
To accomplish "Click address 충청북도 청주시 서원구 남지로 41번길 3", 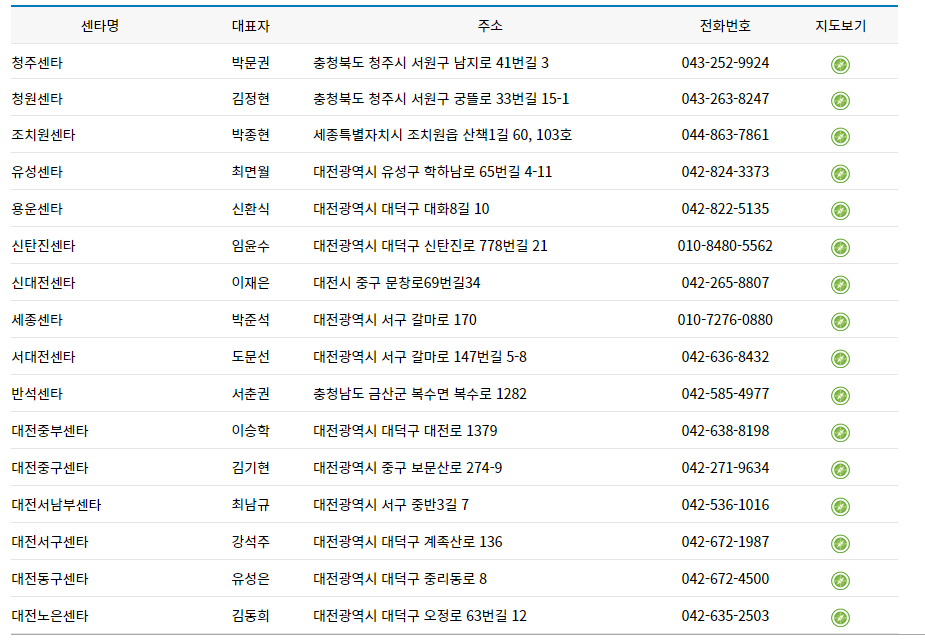I will [431, 63].
